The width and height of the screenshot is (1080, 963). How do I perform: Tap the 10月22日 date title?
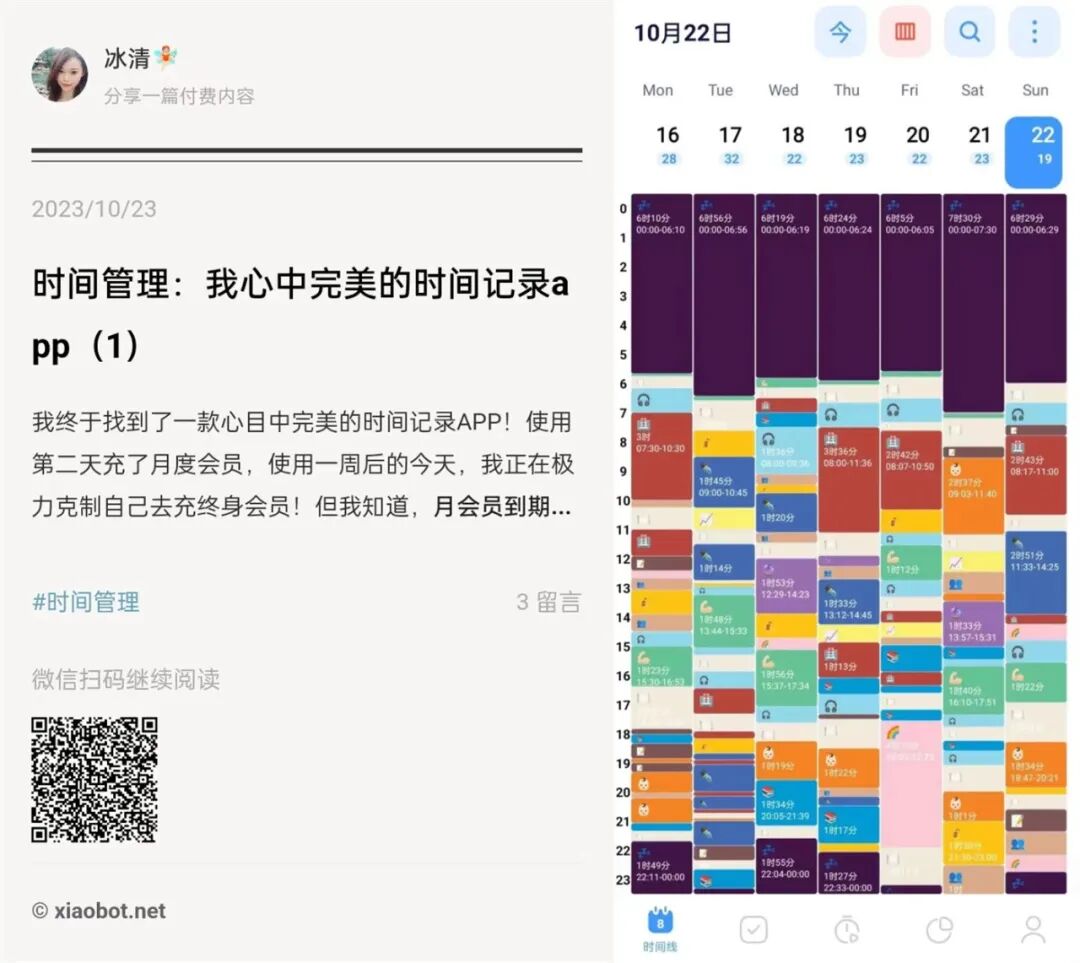pyautogui.click(x=683, y=33)
